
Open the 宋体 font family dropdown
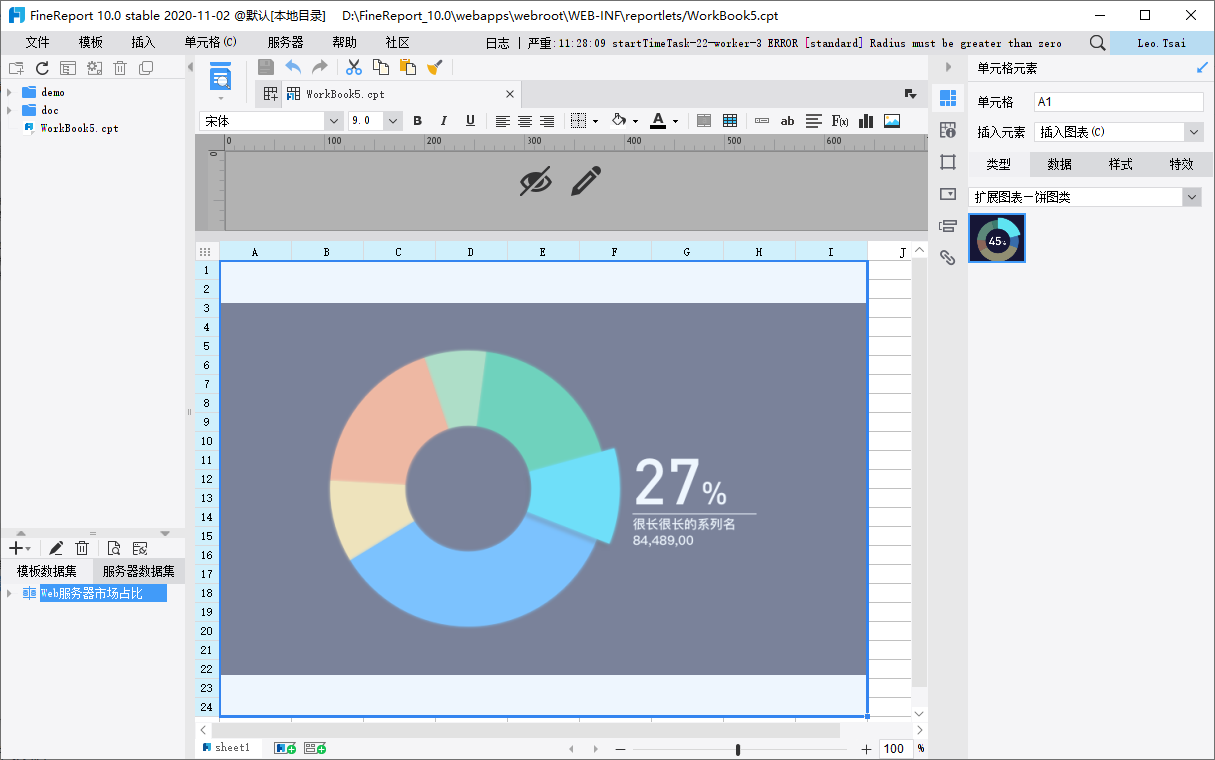(x=334, y=121)
